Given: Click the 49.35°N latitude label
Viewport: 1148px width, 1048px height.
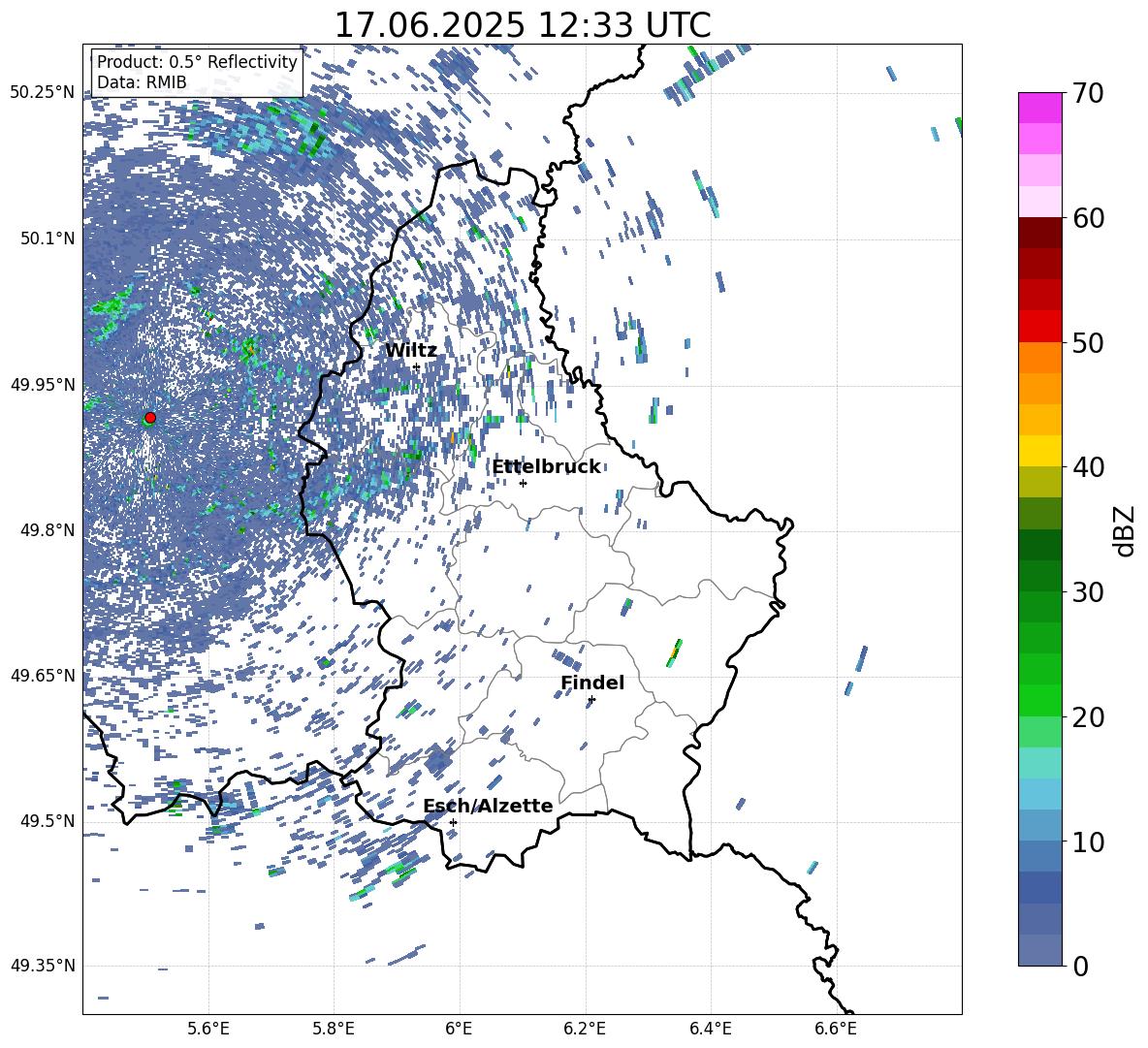Looking at the screenshot, I should tap(43, 966).
